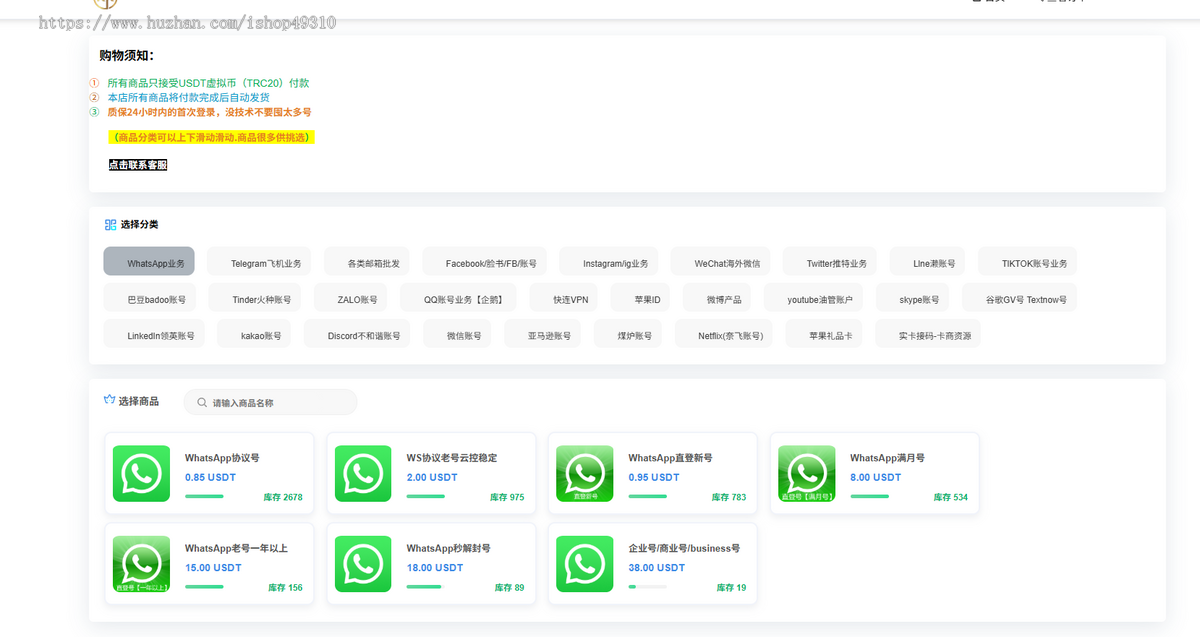Select the kakao账号 category
The height and width of the screenshot is (637, 1200).
(254, 334)
